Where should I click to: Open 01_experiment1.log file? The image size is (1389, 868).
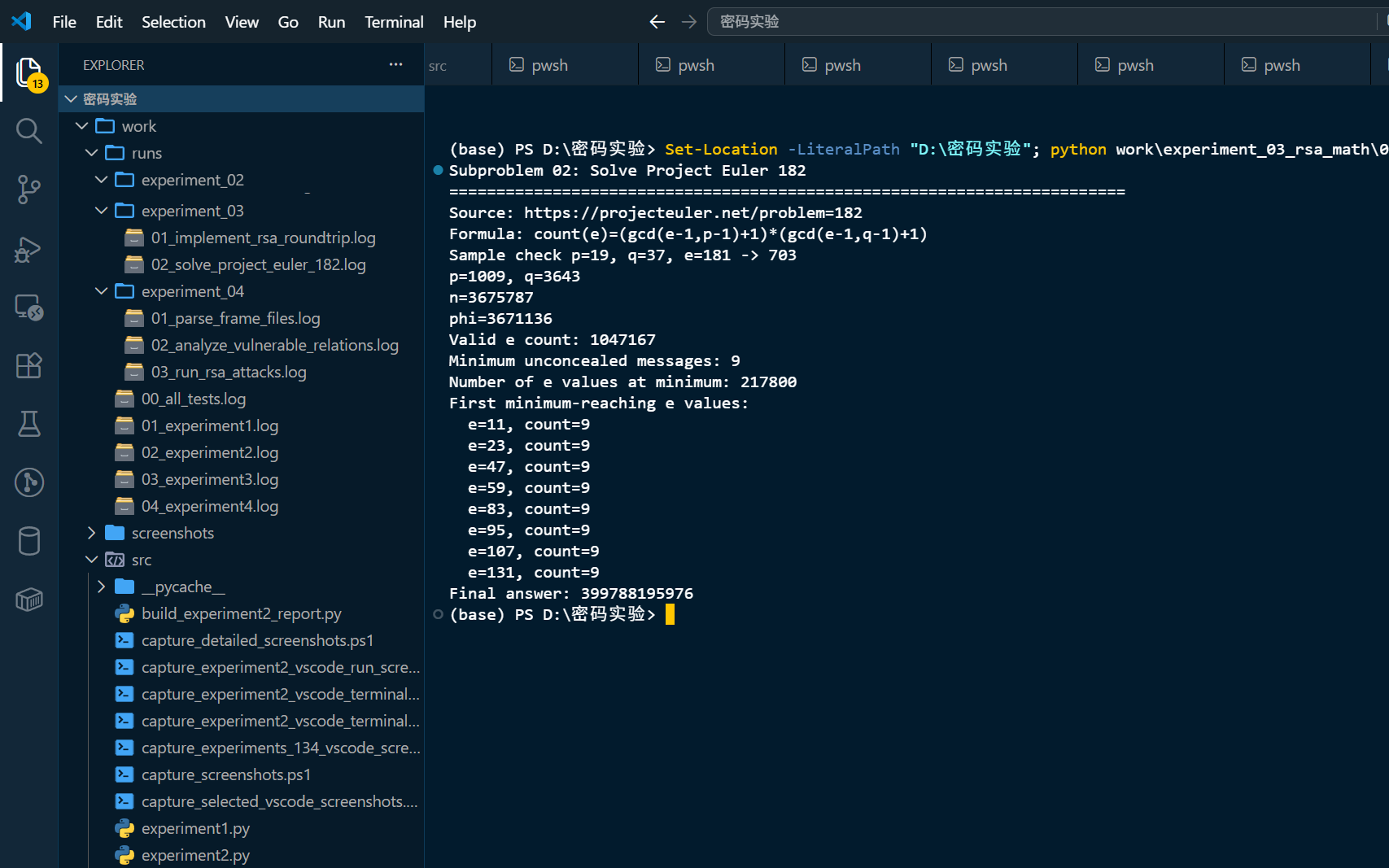tap(209, 425)
